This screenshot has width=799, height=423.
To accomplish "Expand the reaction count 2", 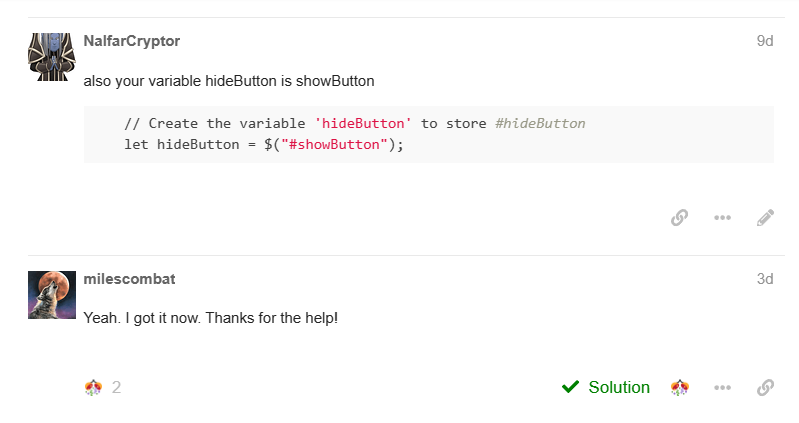I will point(116,388).
